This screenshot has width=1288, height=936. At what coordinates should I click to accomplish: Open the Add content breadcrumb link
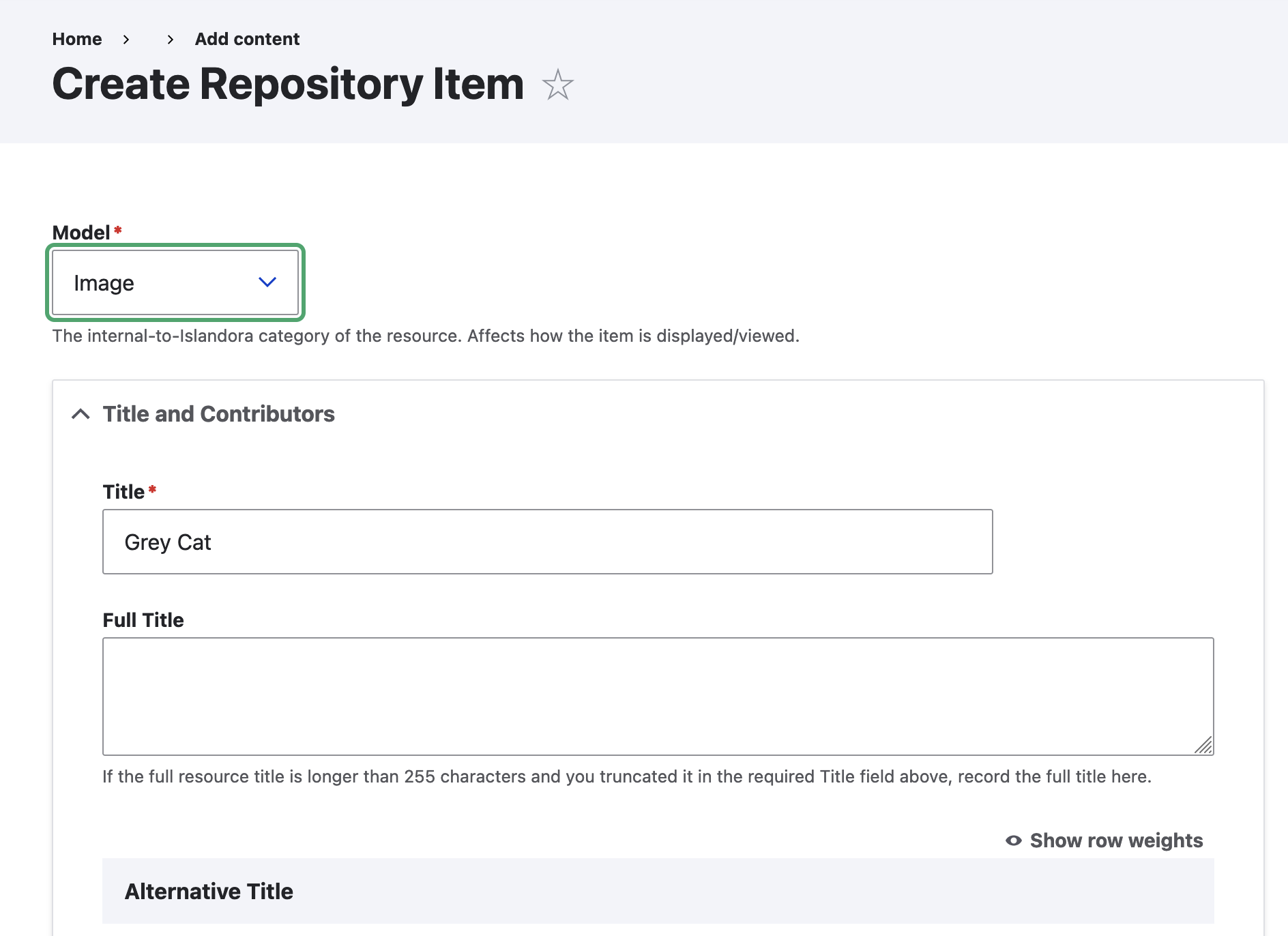point(247,40)
